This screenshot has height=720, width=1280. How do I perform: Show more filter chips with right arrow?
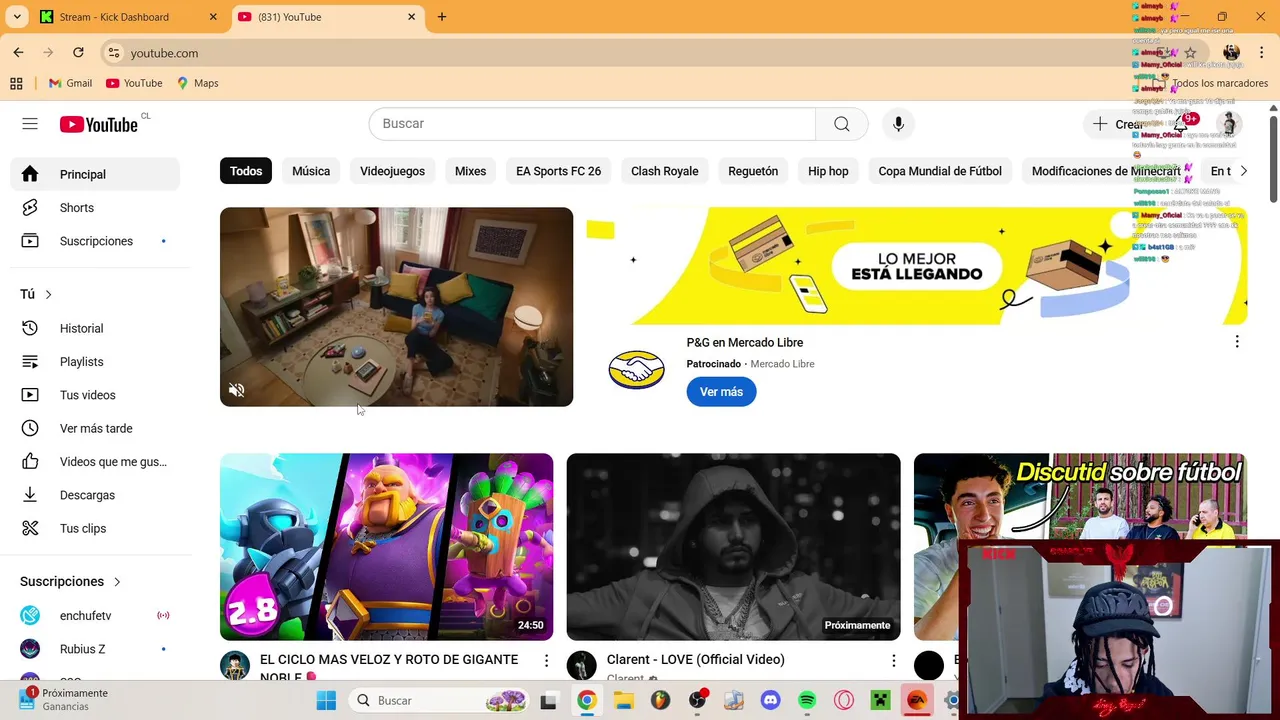point(1243,171)
